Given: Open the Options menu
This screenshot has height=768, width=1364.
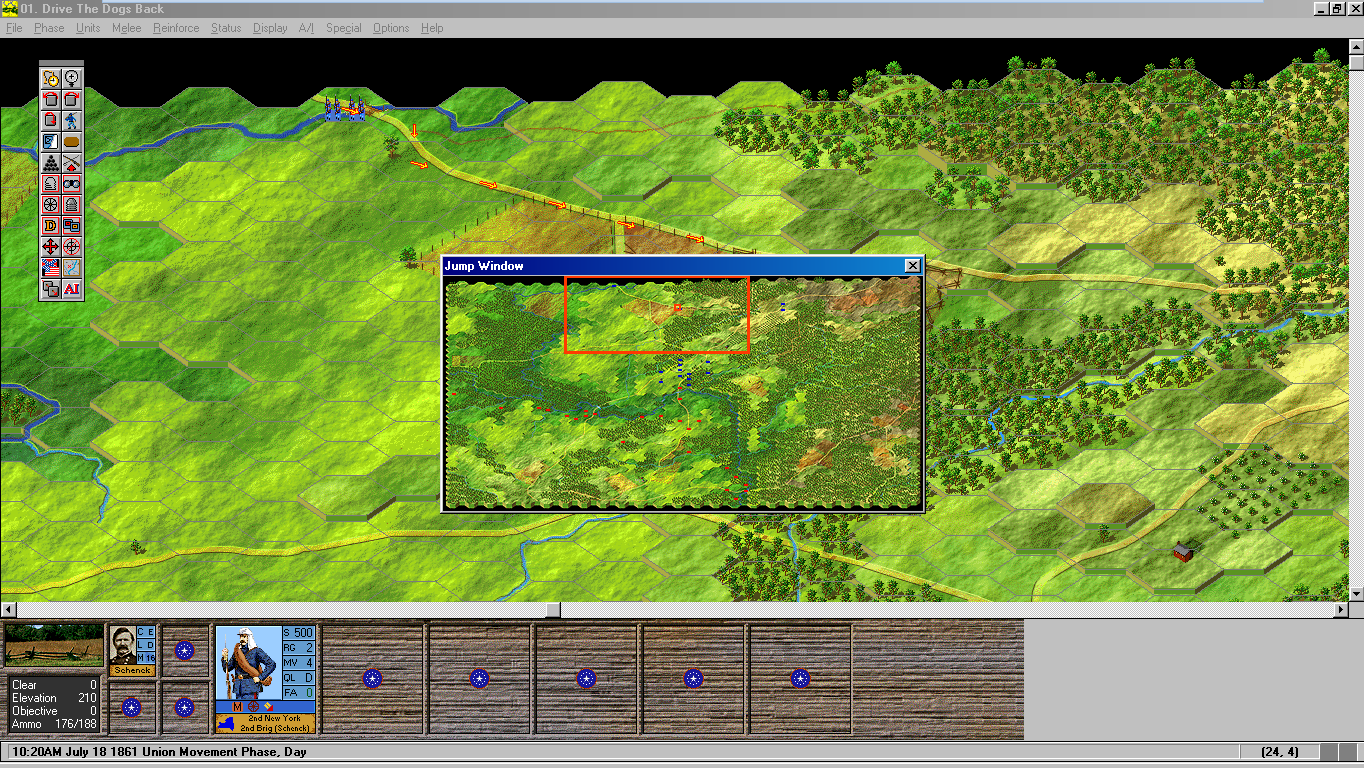Looking at the screenshot, I should (x=391, y=28).
